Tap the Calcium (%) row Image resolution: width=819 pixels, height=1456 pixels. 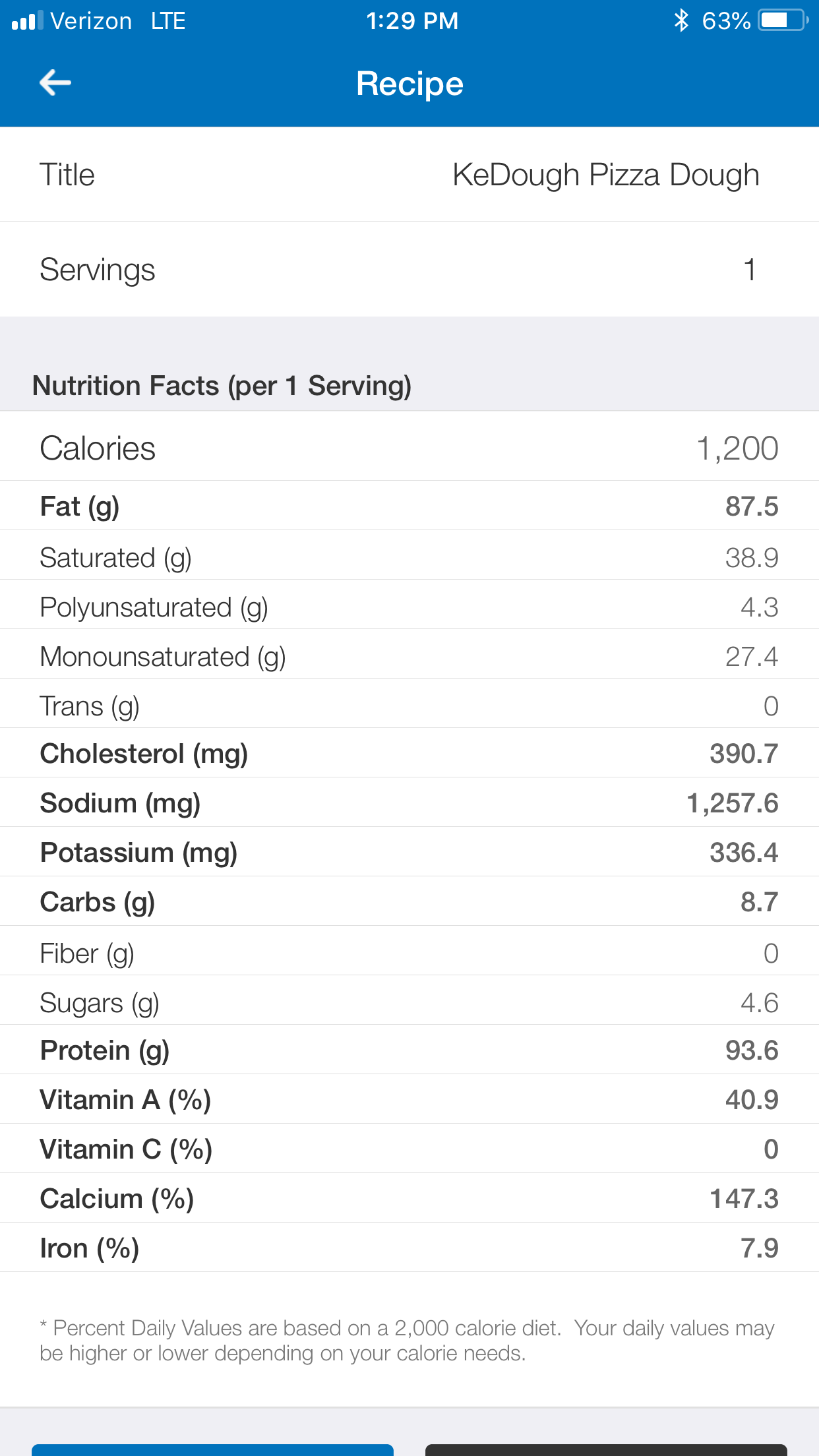pyautogui.click(x=409, y=1199)
